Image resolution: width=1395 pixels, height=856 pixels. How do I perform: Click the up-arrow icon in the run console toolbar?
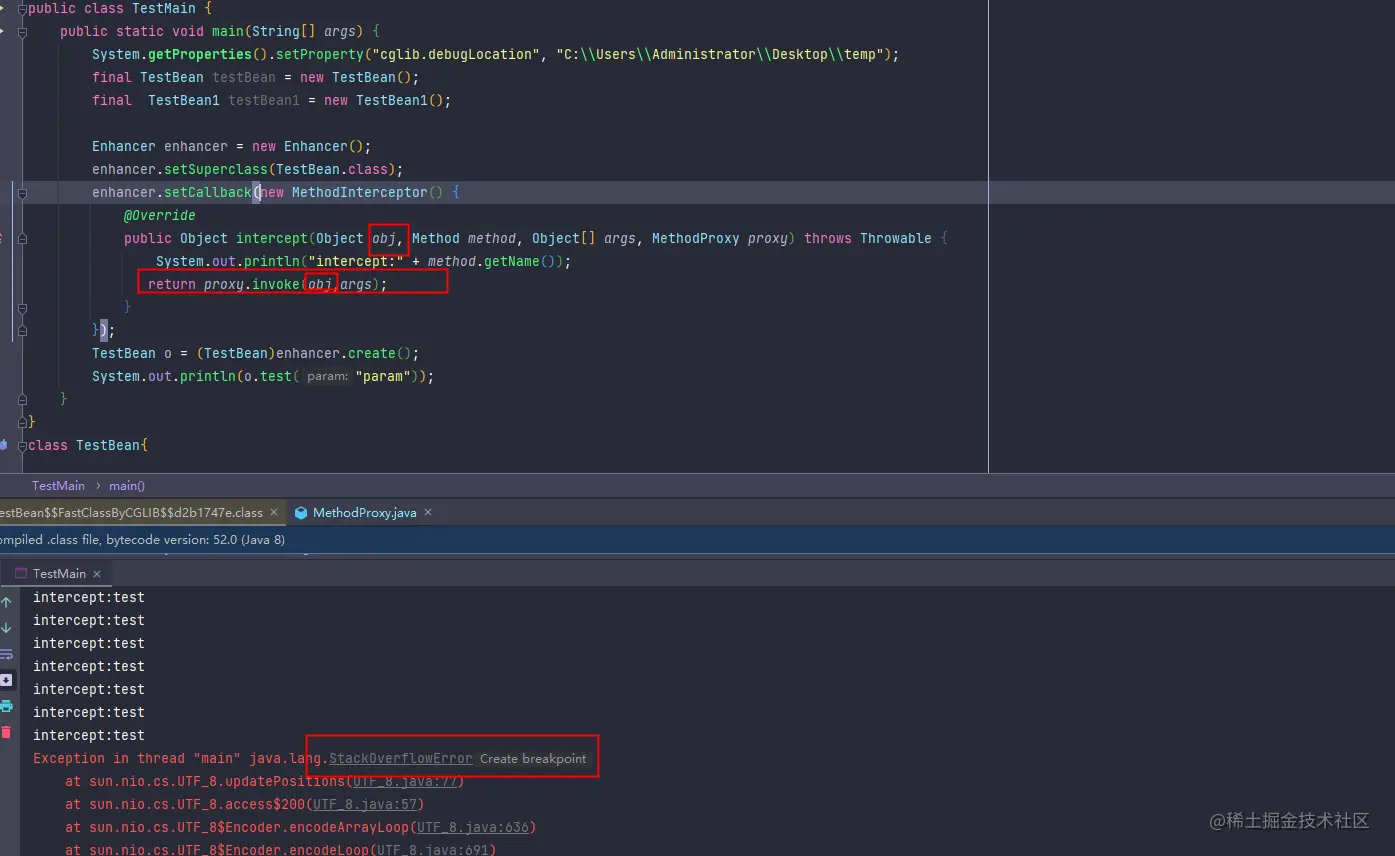click(x=6, y=602)
